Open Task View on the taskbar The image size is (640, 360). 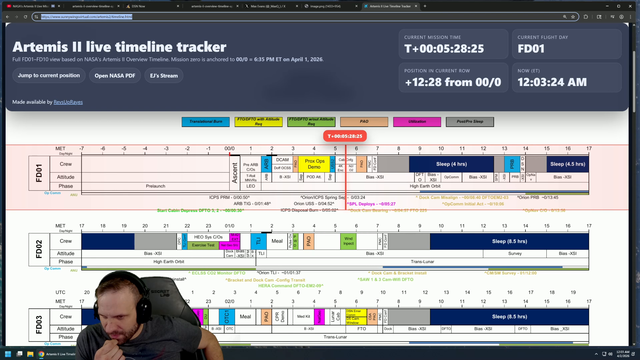click(19, 354)
